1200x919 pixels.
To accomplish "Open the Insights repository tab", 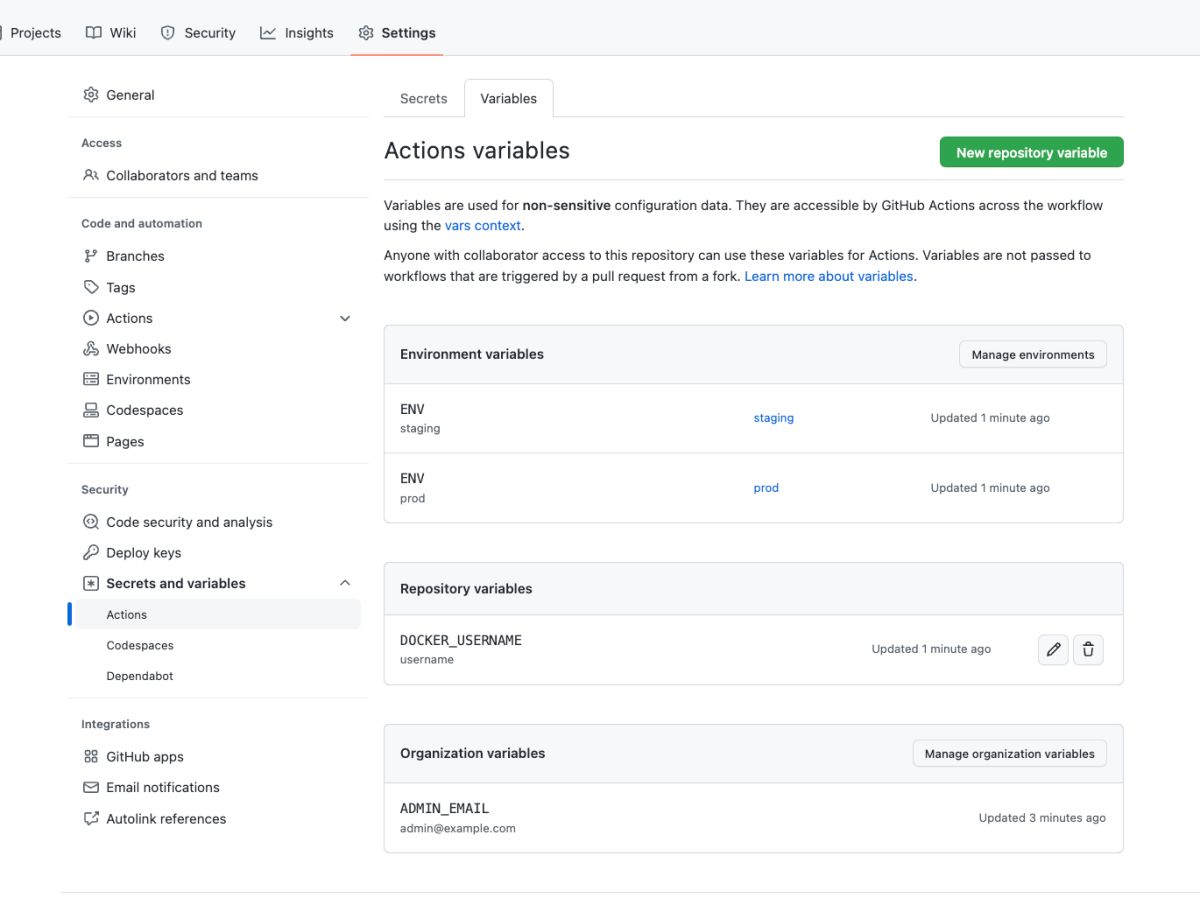I will coord(297,33).
